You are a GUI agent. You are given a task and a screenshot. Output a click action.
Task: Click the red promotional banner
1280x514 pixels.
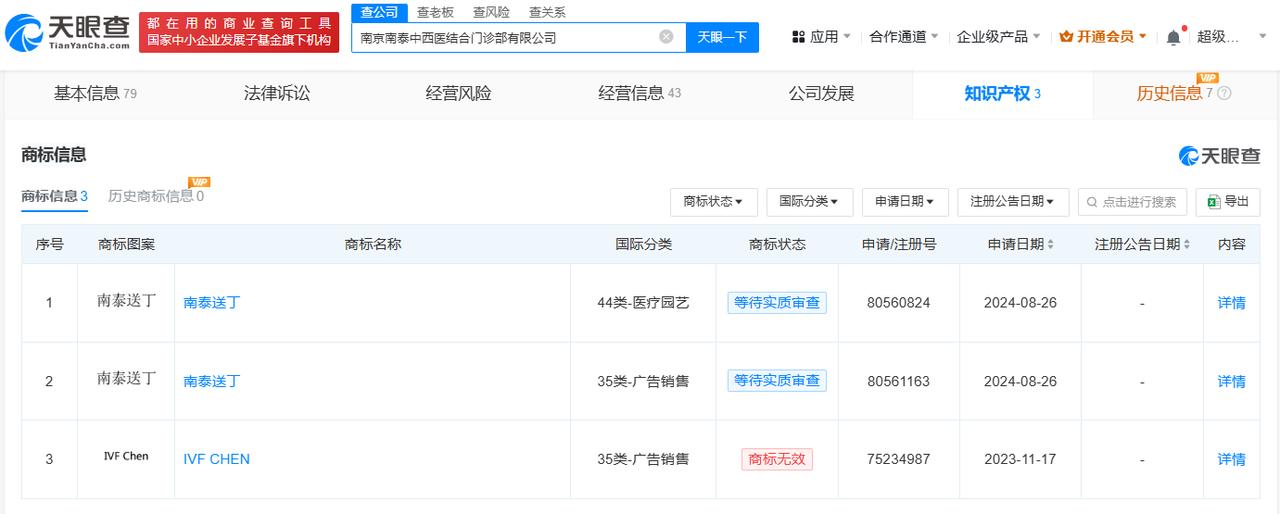click(x=239, y=32)
